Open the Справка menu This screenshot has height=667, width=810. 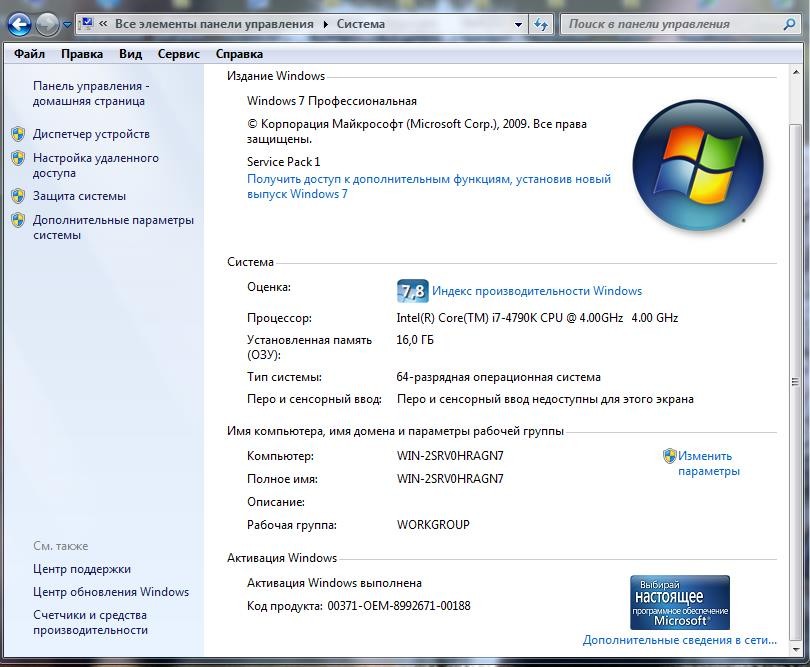(239, 54)
